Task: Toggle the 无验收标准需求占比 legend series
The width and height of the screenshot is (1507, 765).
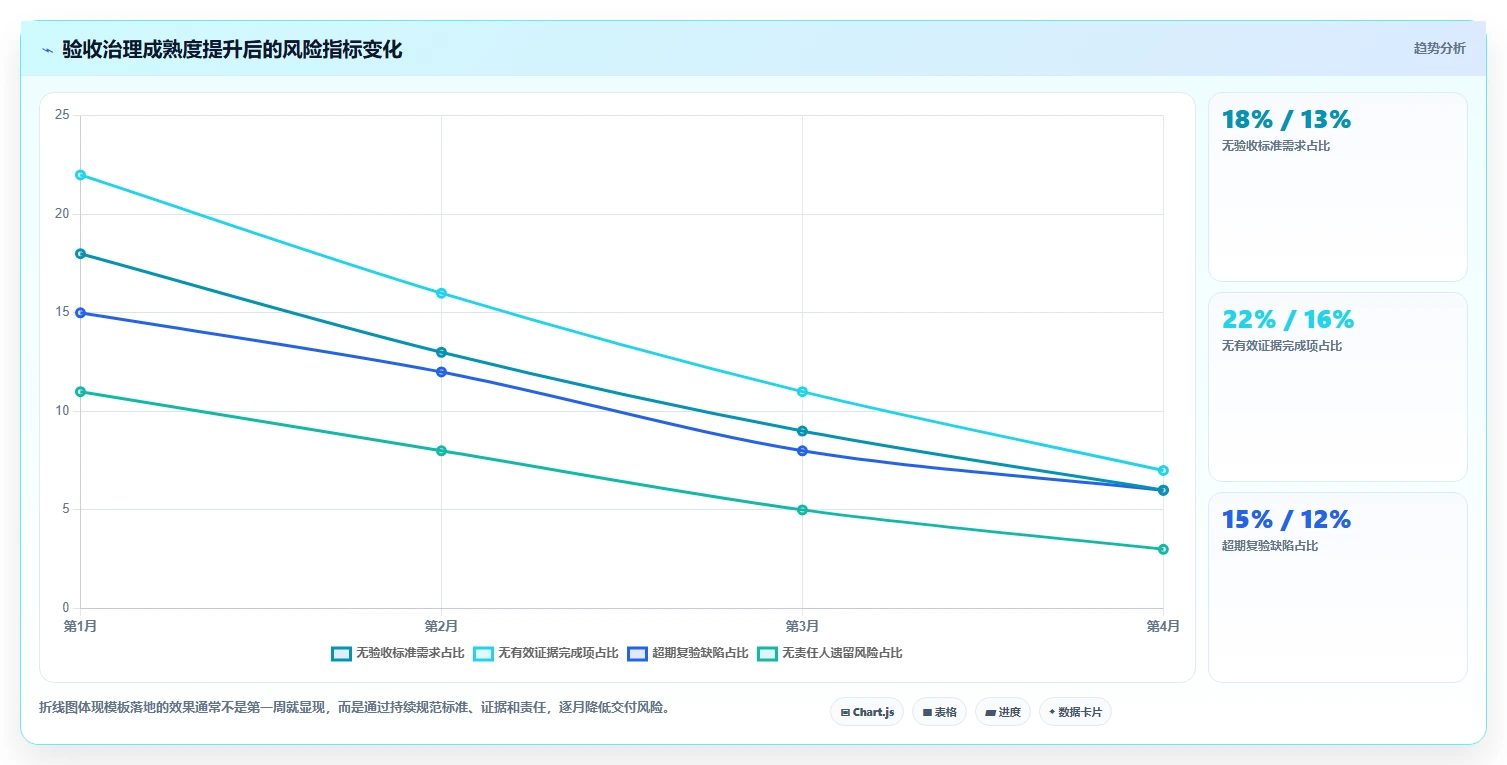Action: coord(398,653)
